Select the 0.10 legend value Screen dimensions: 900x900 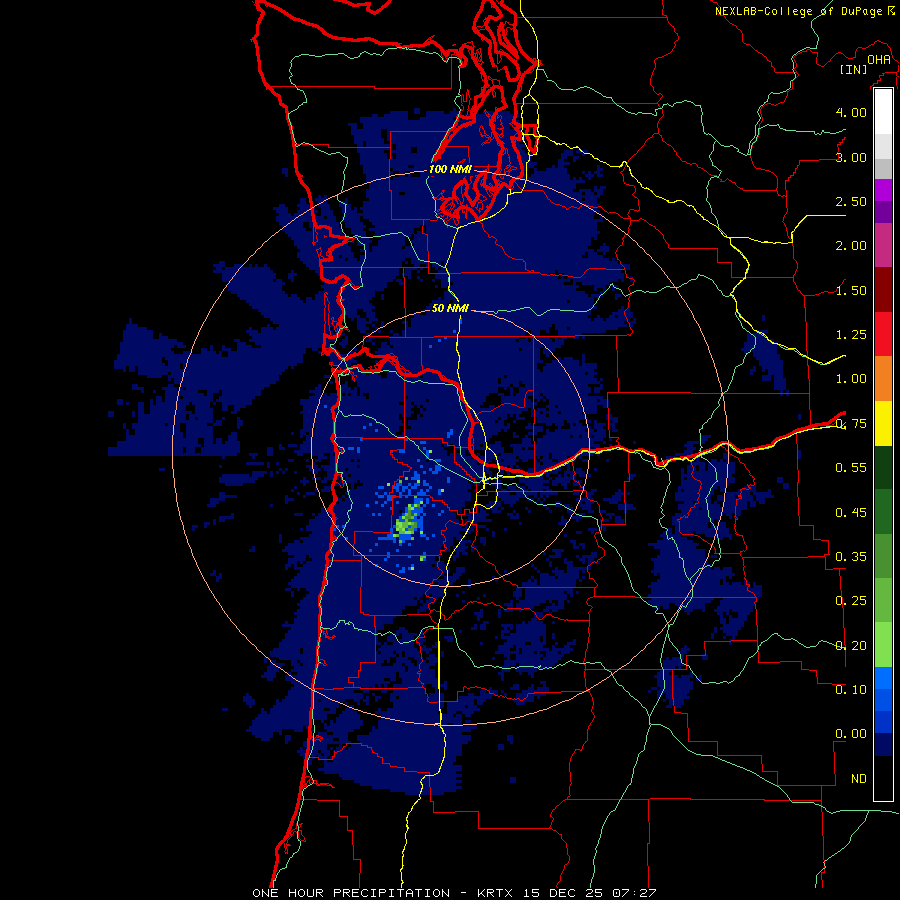[851, 689]
